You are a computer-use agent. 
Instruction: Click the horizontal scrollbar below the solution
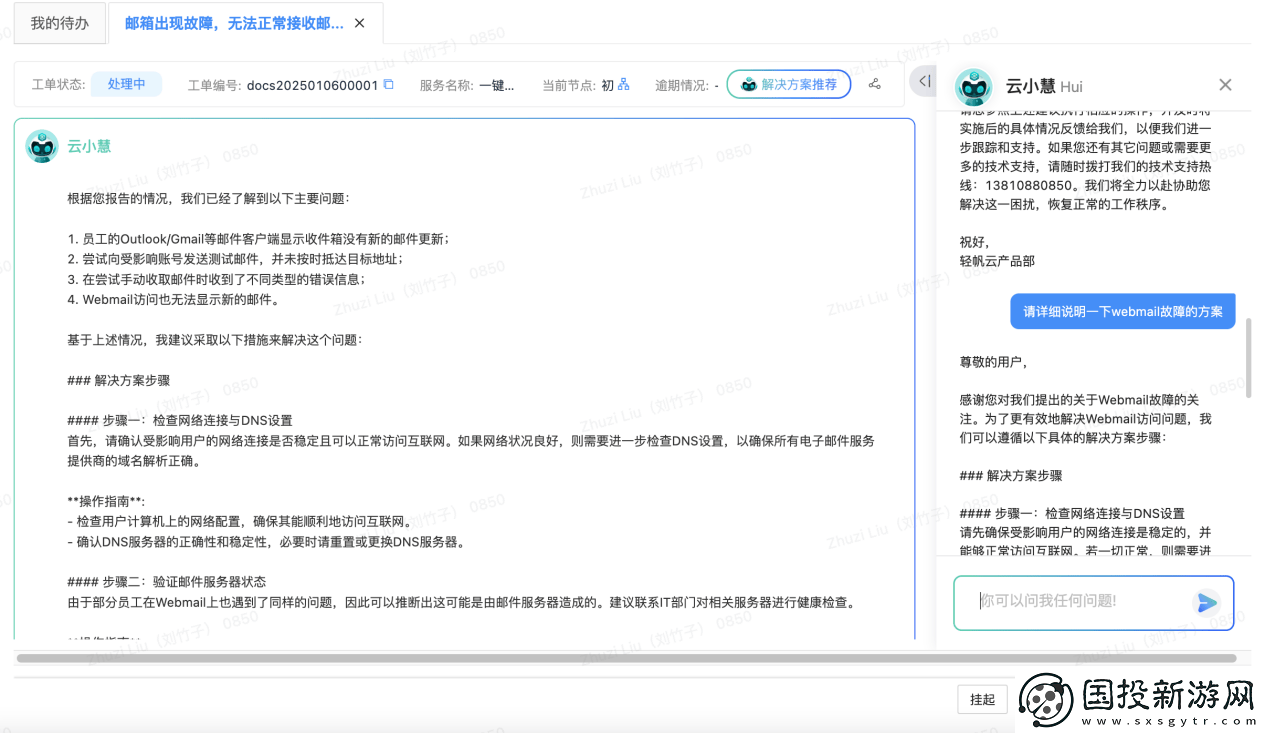tap(626, 659)
